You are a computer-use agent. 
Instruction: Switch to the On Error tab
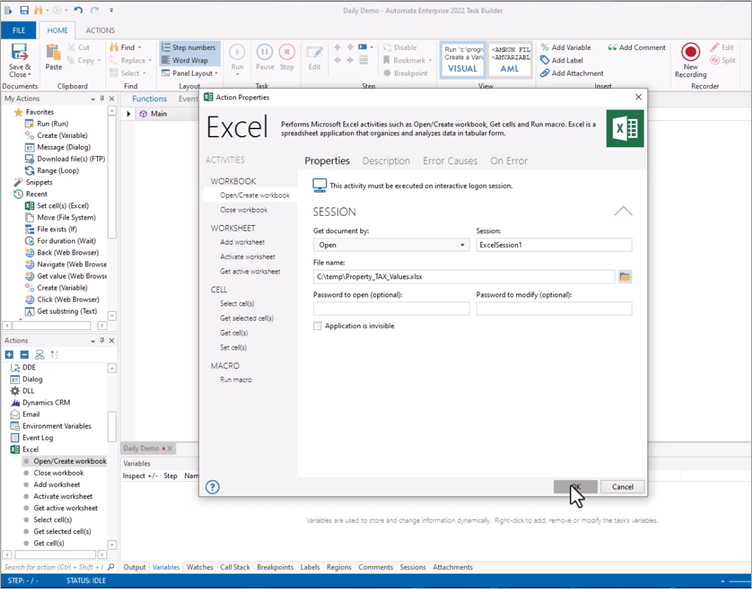pyautogui.click(x=509, y=161)
